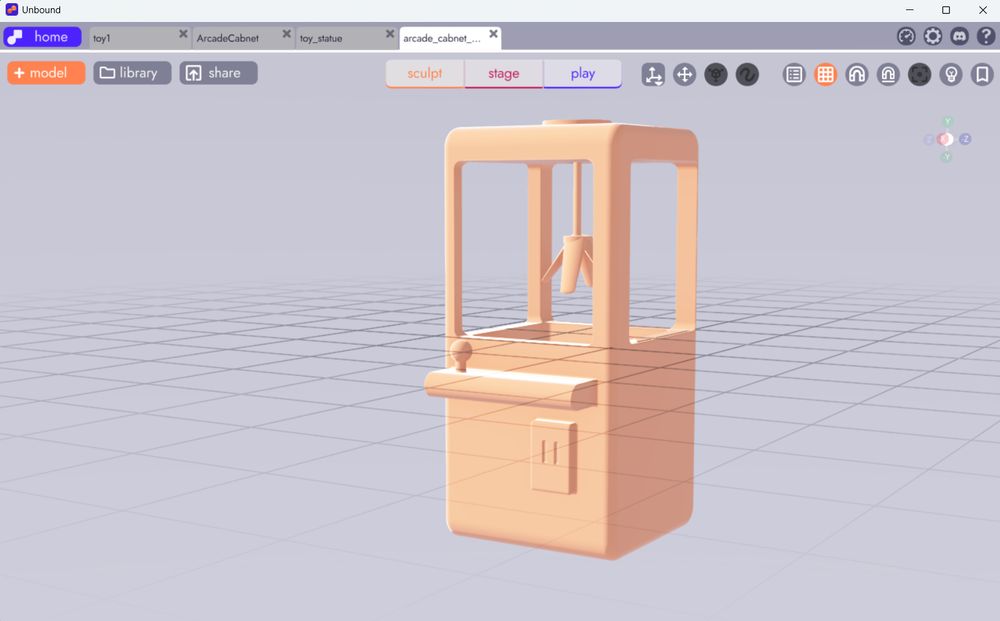The width and height of the screenshot is (1000, 621).
Task: Open the performance gauge icon
Action: 906,36
